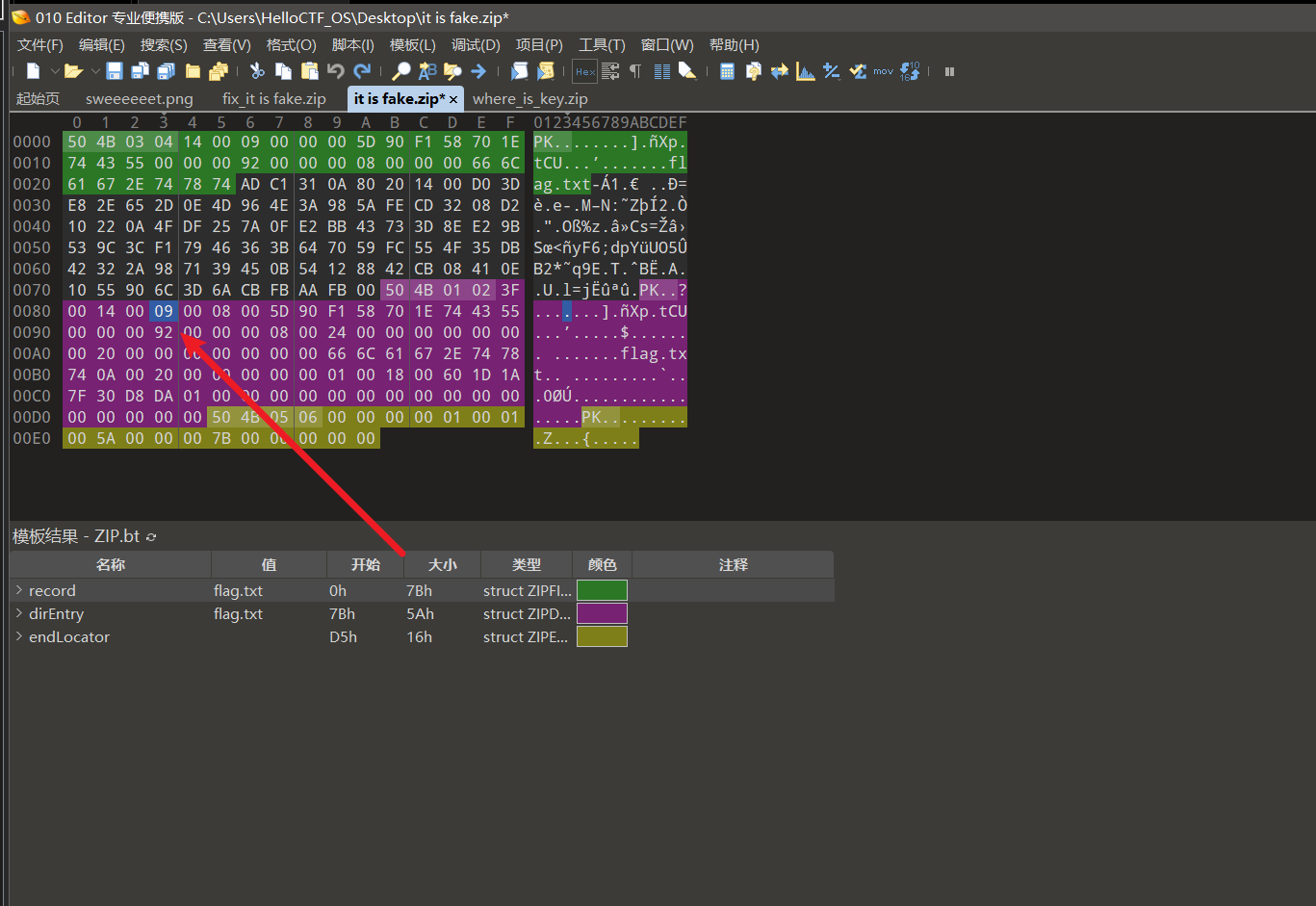The height and width of the screenshot is (906, 1316).
Task: Expand the endLocator tree row
Action: click(x=19, y=636)
